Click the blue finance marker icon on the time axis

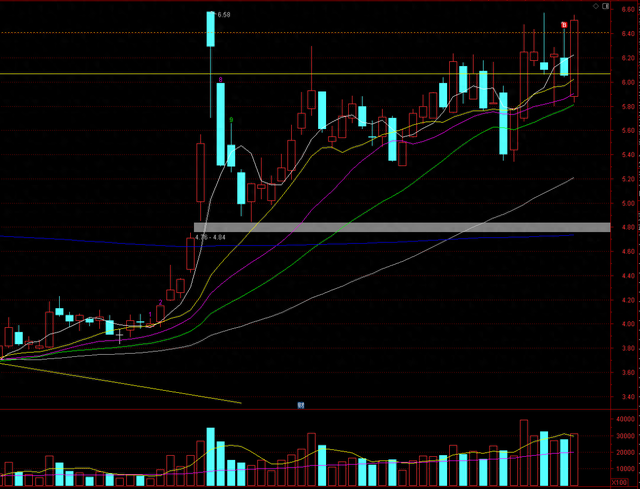point(301,405)
